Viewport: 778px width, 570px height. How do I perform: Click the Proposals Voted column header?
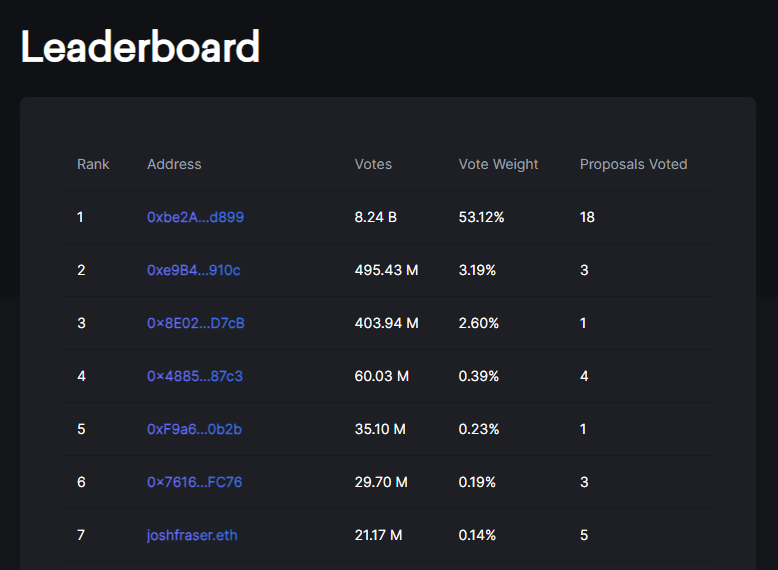coord(633,164)
